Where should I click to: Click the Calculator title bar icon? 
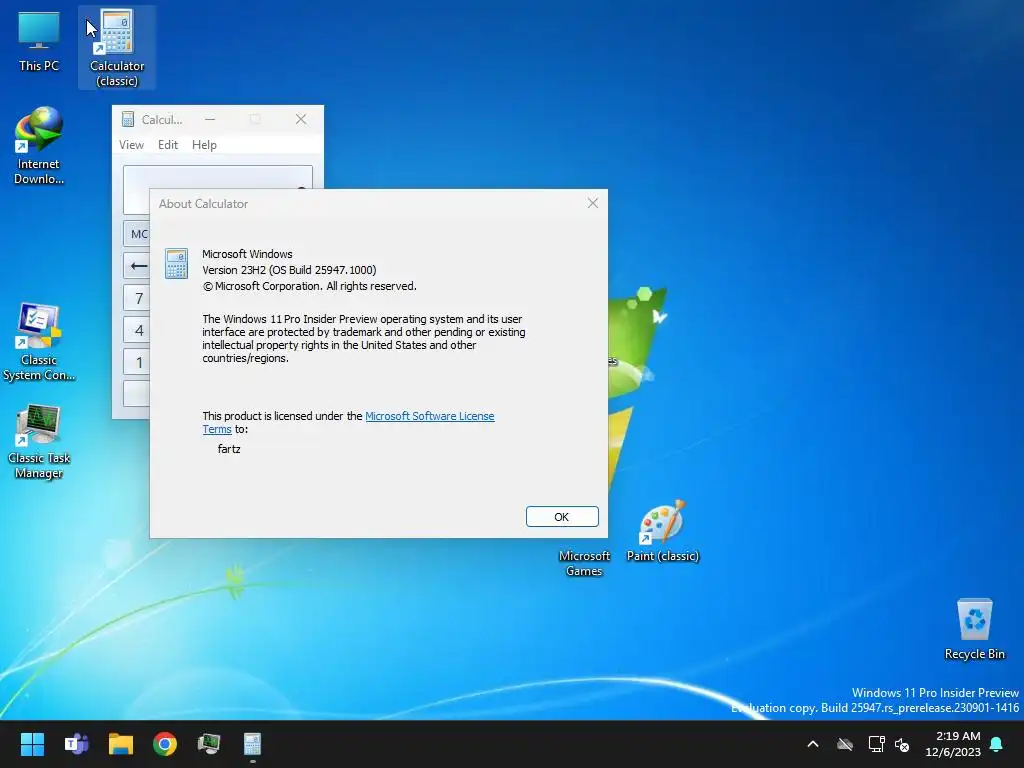[128, 120]
